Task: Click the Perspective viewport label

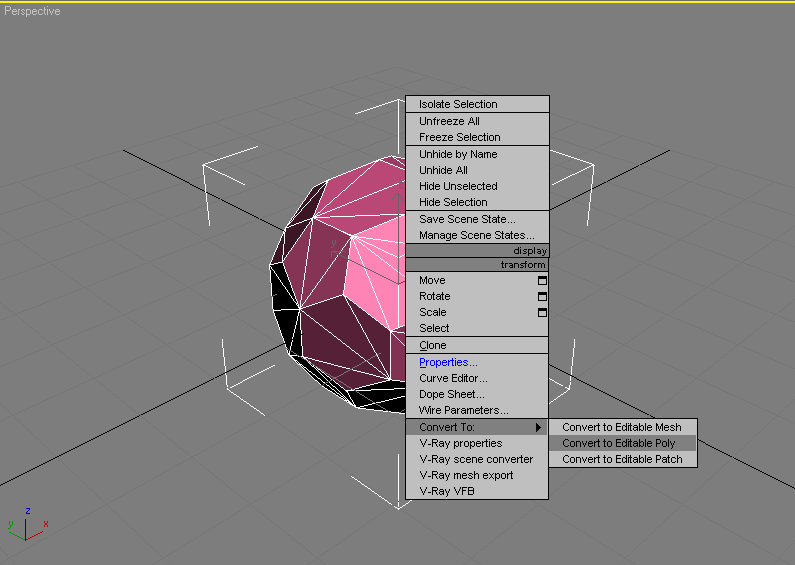Action: (32, 11)
